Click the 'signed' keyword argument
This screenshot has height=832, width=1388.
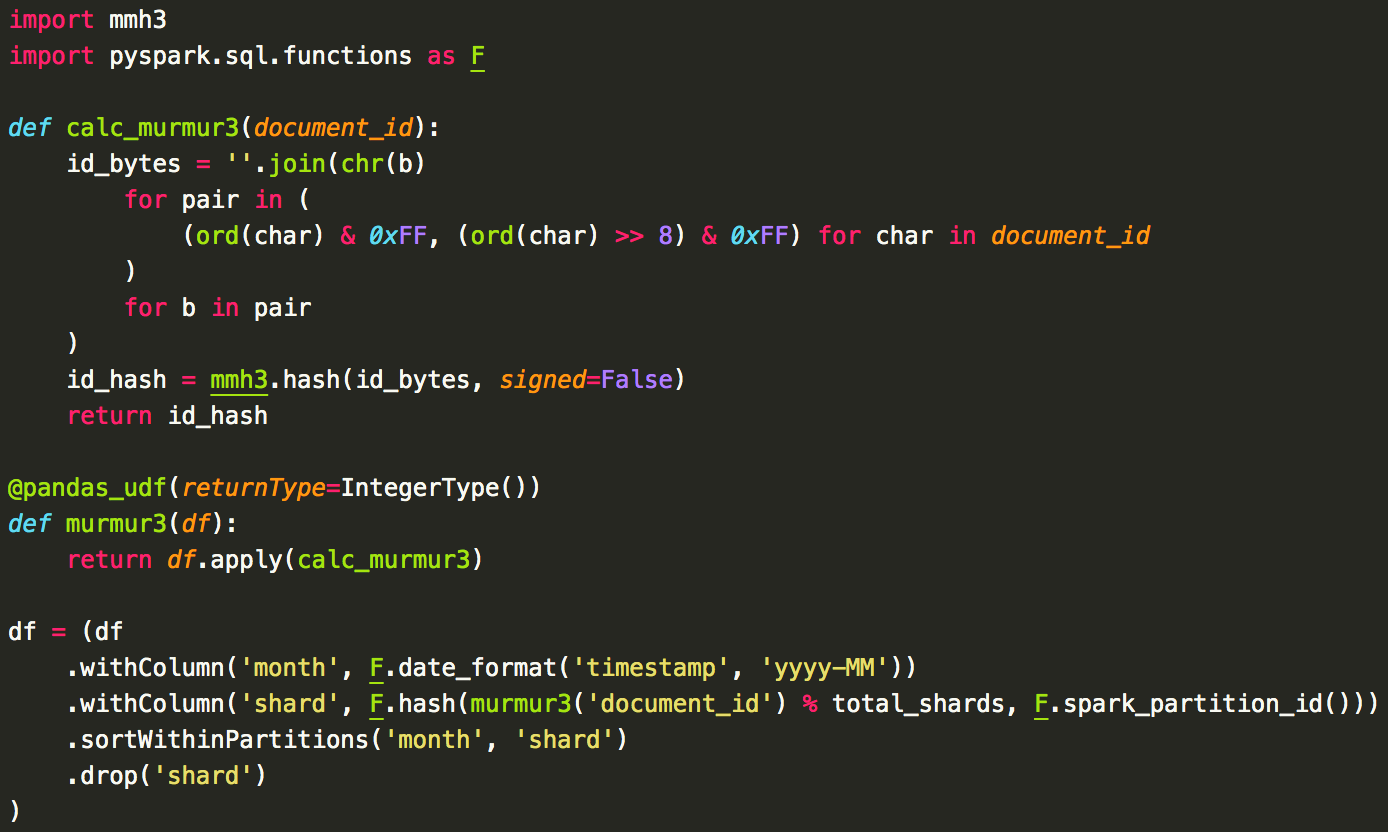tap(542, 380)
